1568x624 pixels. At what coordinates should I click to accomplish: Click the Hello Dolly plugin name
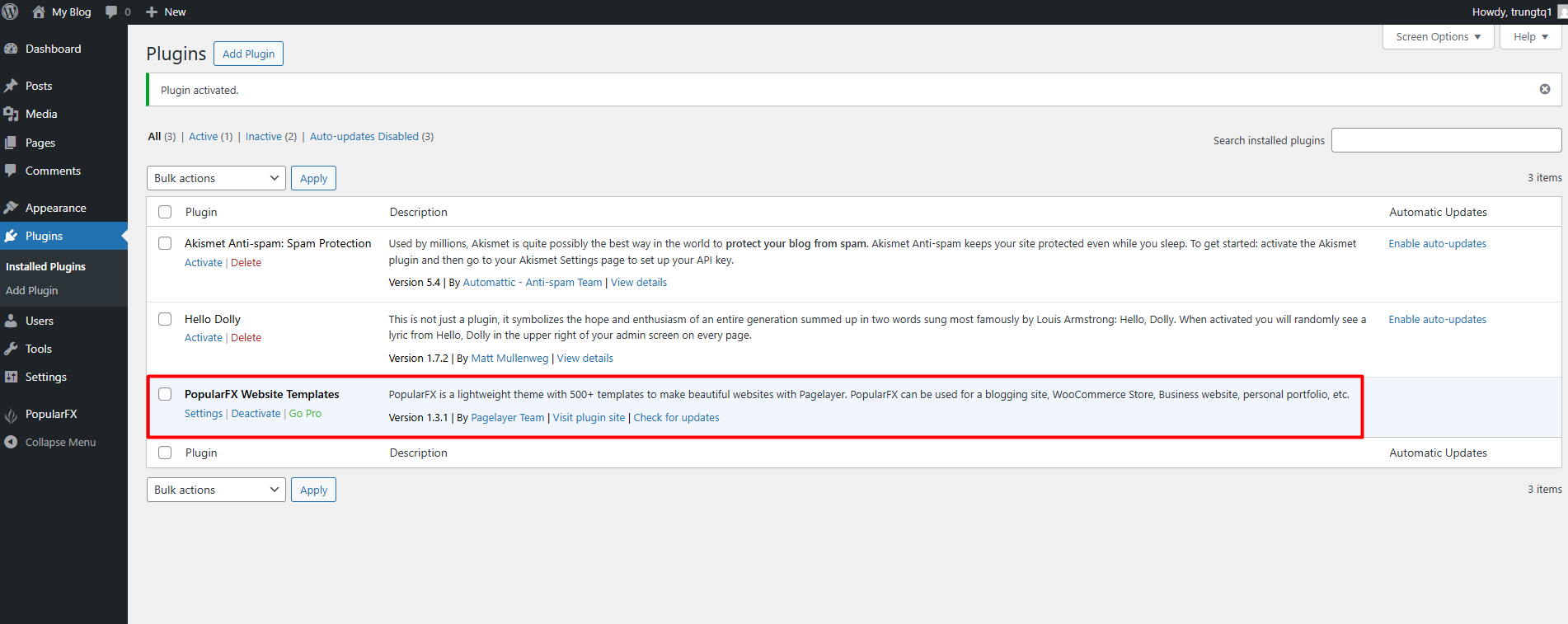click(213, 319)
